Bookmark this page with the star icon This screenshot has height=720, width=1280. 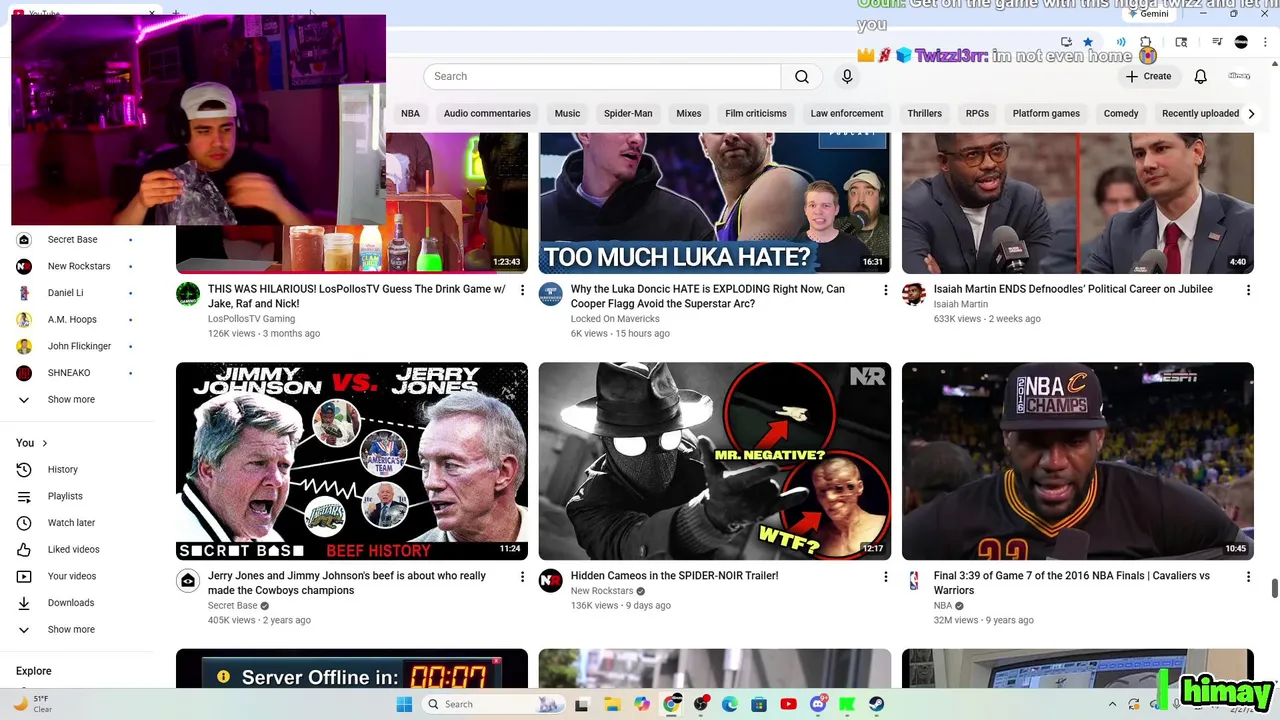pyautogui.click(x=1088, y=42)
